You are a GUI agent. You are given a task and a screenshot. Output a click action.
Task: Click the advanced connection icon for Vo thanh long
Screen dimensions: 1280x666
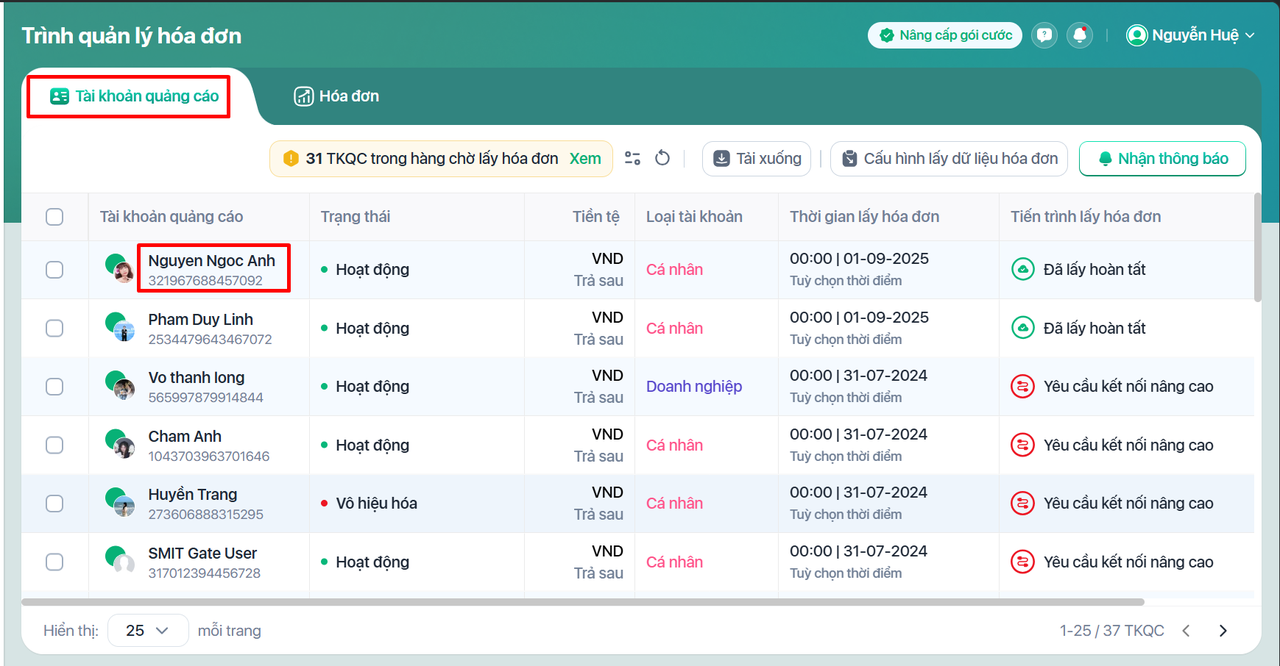point(1022,387)
